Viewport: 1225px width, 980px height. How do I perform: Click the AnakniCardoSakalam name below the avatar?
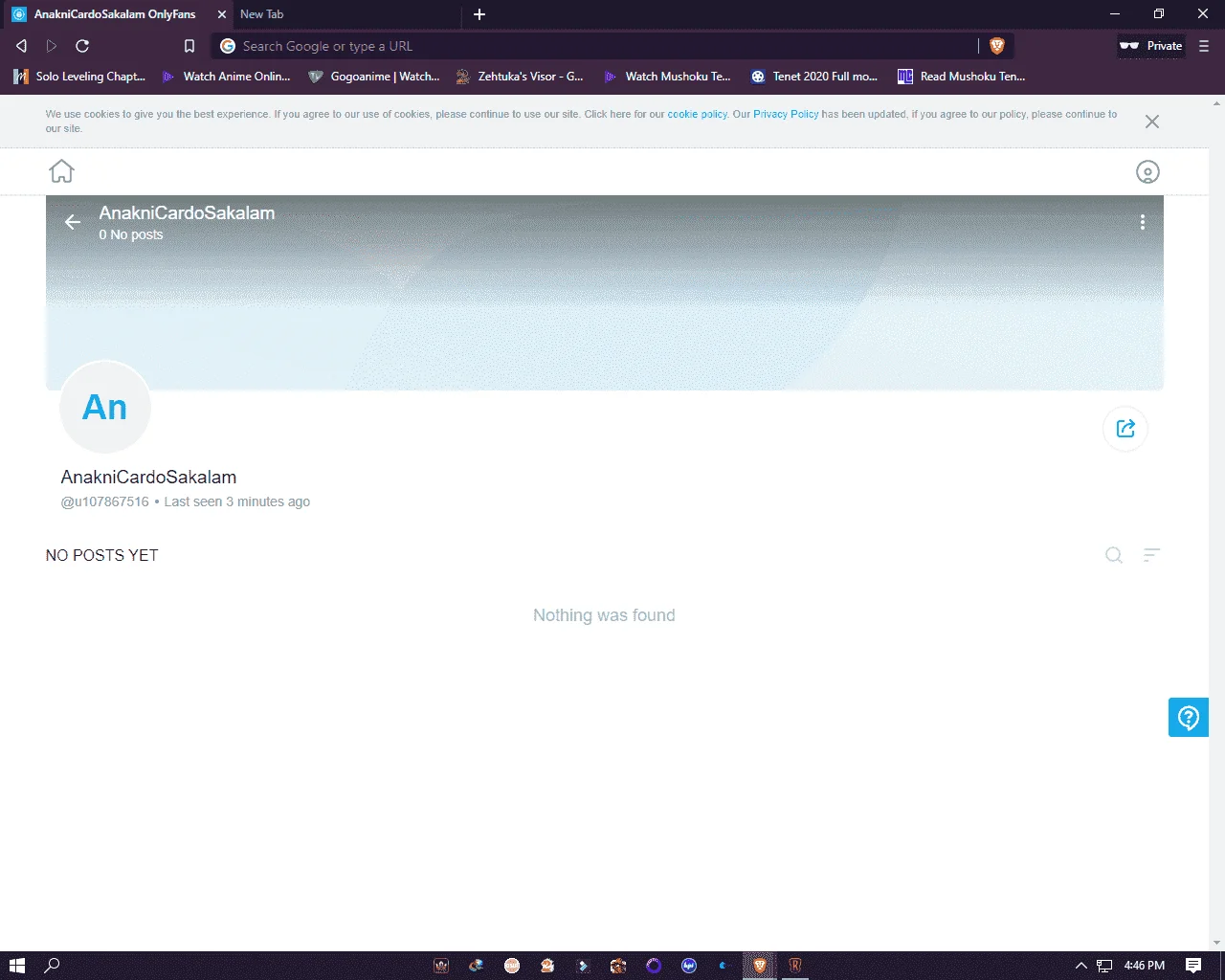pyautogui.click(x=148, y=477)
